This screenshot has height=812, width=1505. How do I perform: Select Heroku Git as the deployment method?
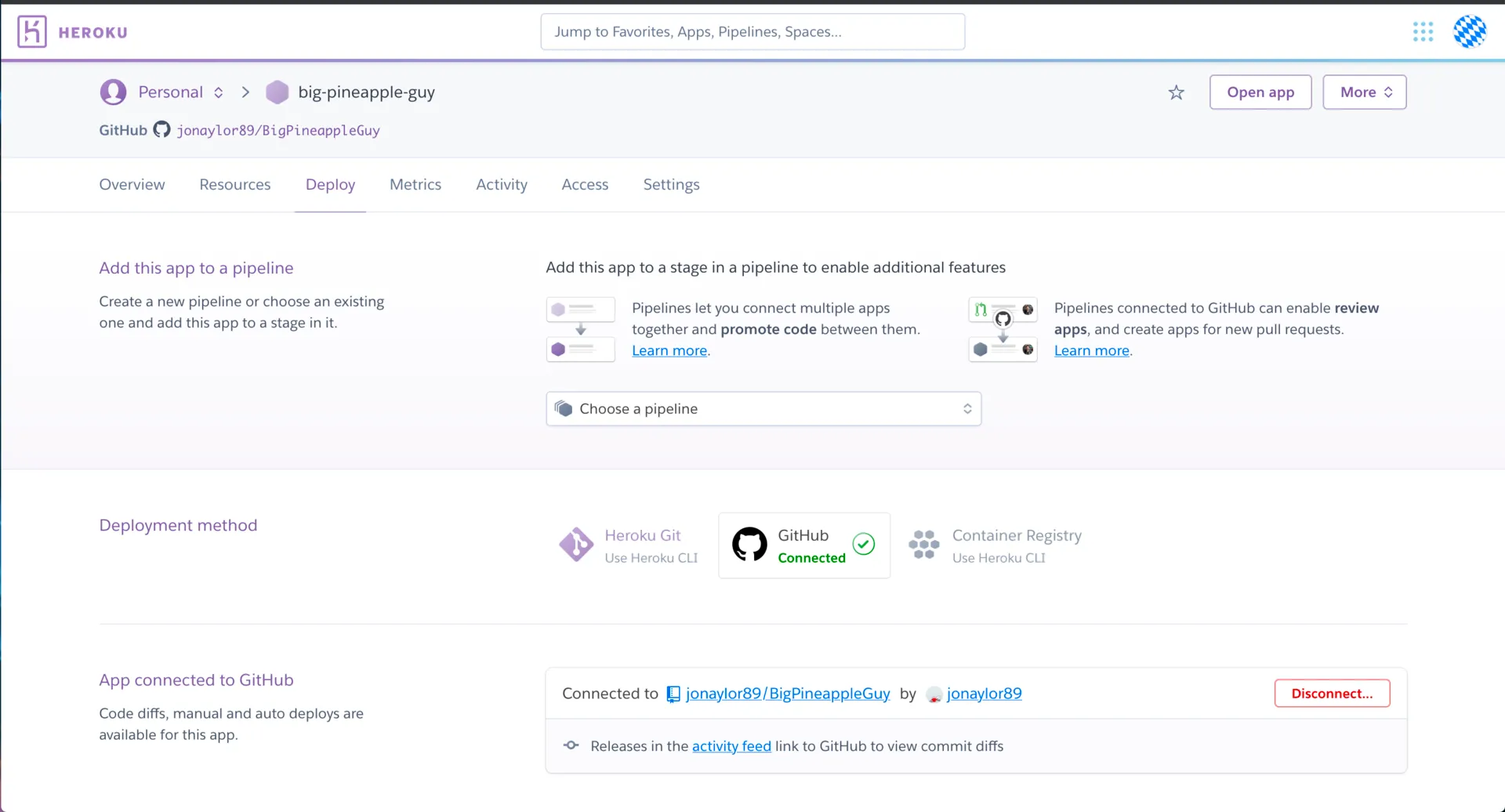(x=627, y=545)
